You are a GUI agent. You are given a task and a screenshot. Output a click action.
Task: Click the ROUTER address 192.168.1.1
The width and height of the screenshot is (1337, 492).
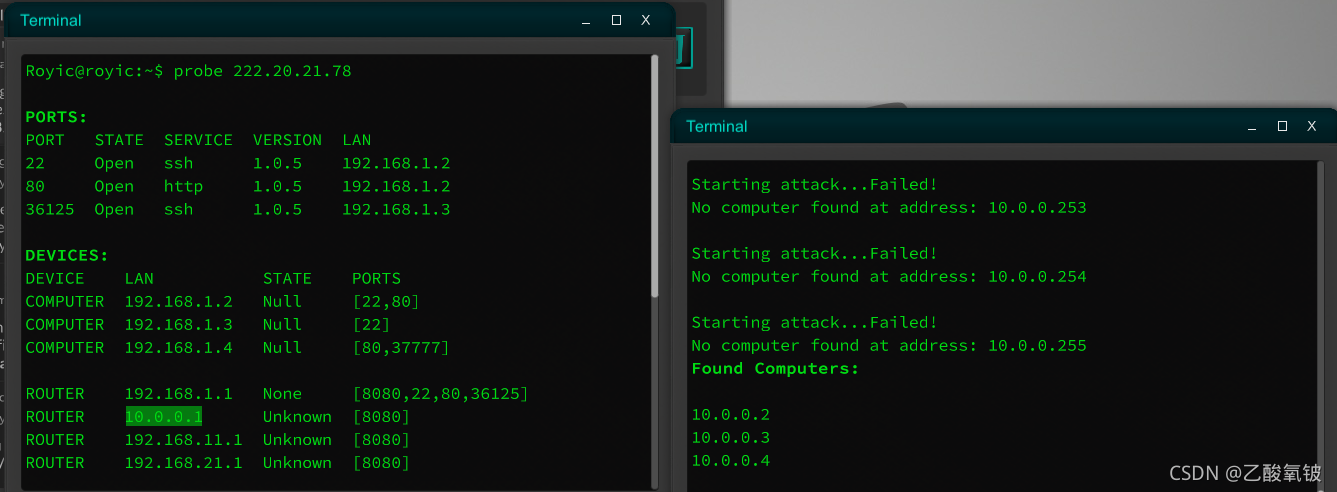tap(178, 393)
